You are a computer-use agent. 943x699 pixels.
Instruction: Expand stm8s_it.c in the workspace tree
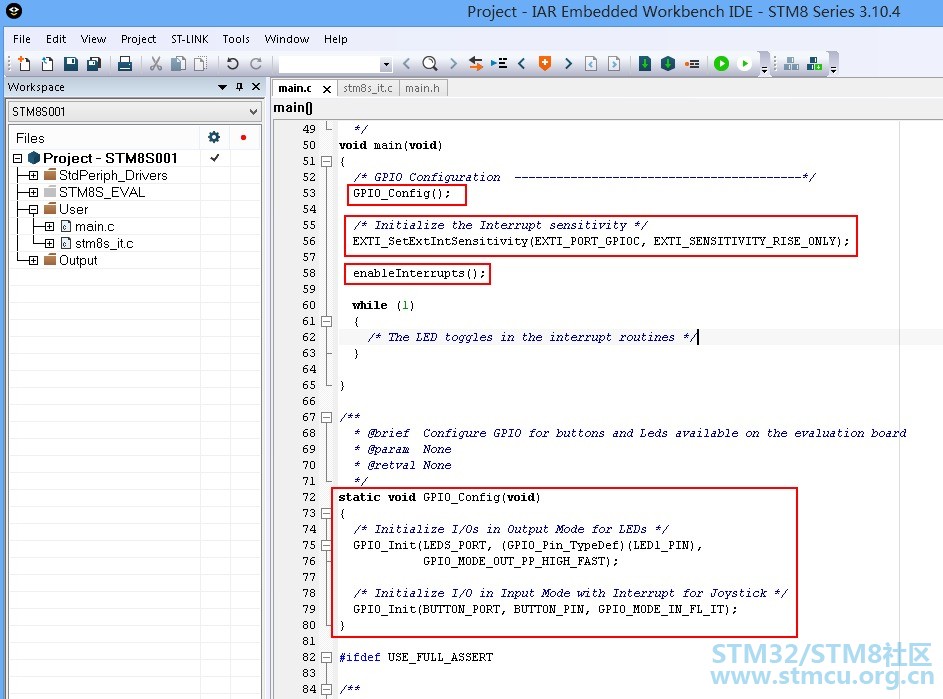click(49, 243)
